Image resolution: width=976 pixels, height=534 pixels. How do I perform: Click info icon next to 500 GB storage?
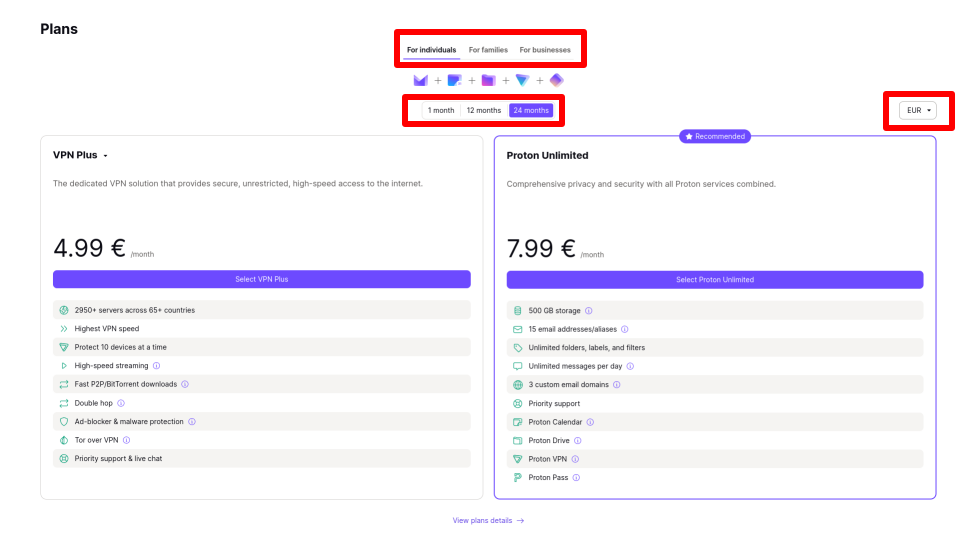click(588, 311)
